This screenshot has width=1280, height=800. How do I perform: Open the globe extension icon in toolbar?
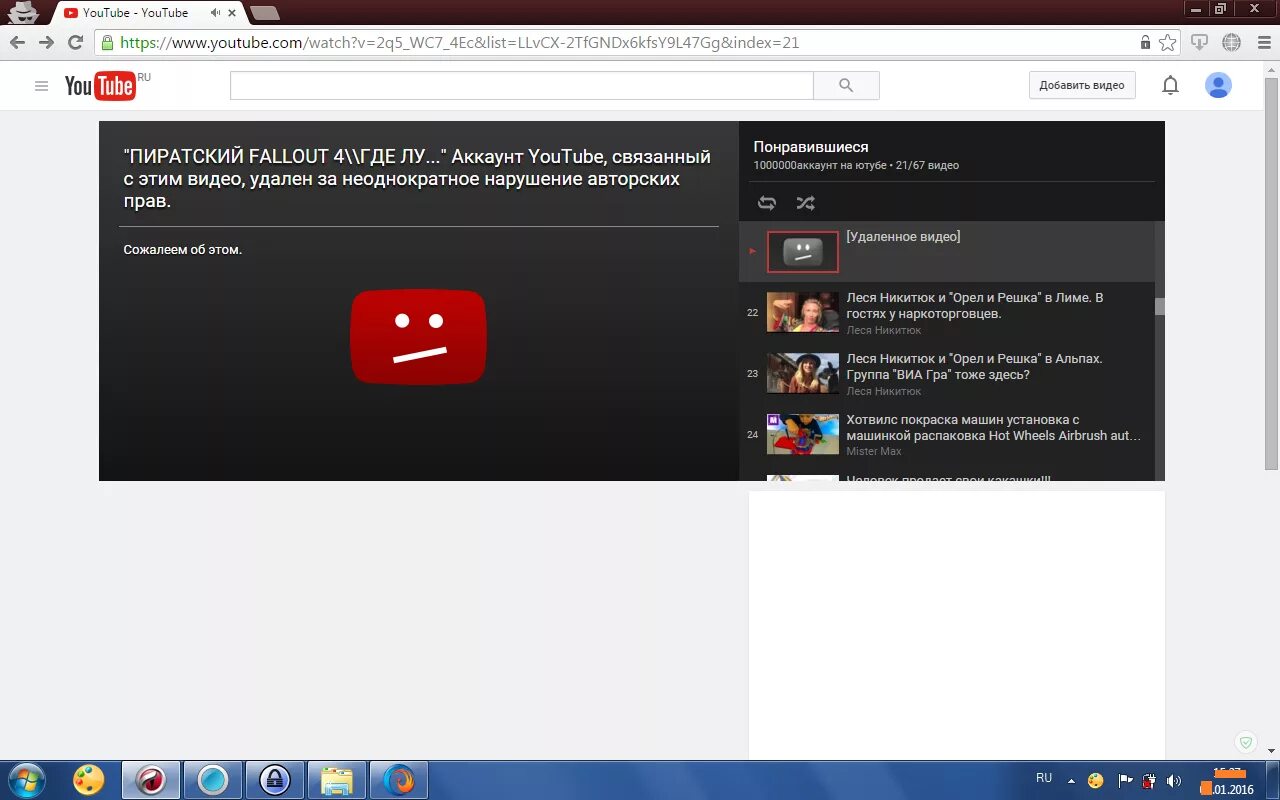pos(1231,43)
